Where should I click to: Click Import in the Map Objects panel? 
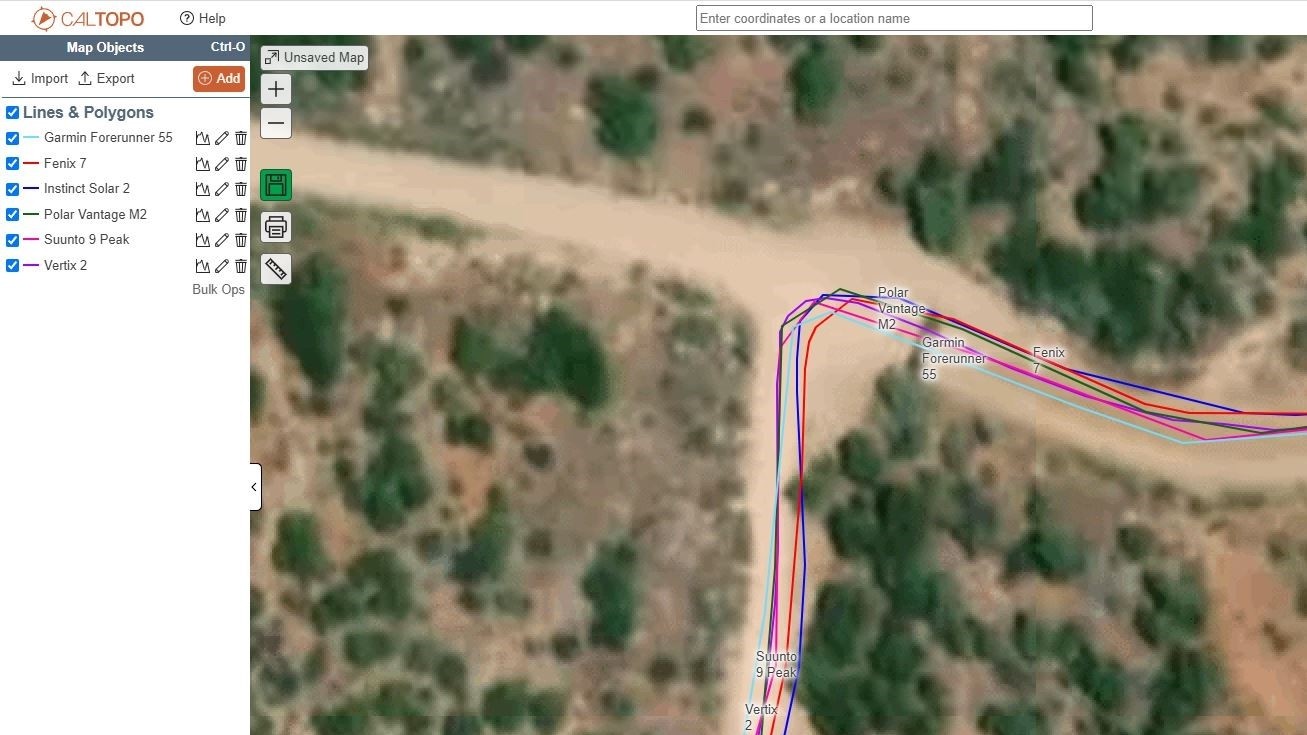40,79
